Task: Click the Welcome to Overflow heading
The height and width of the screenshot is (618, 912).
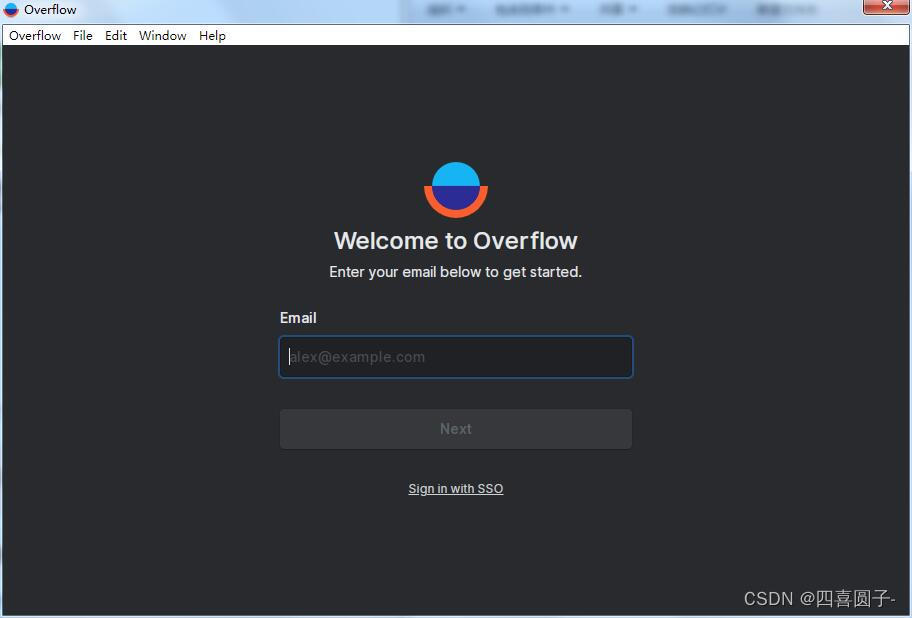Action: coord(456,241)
